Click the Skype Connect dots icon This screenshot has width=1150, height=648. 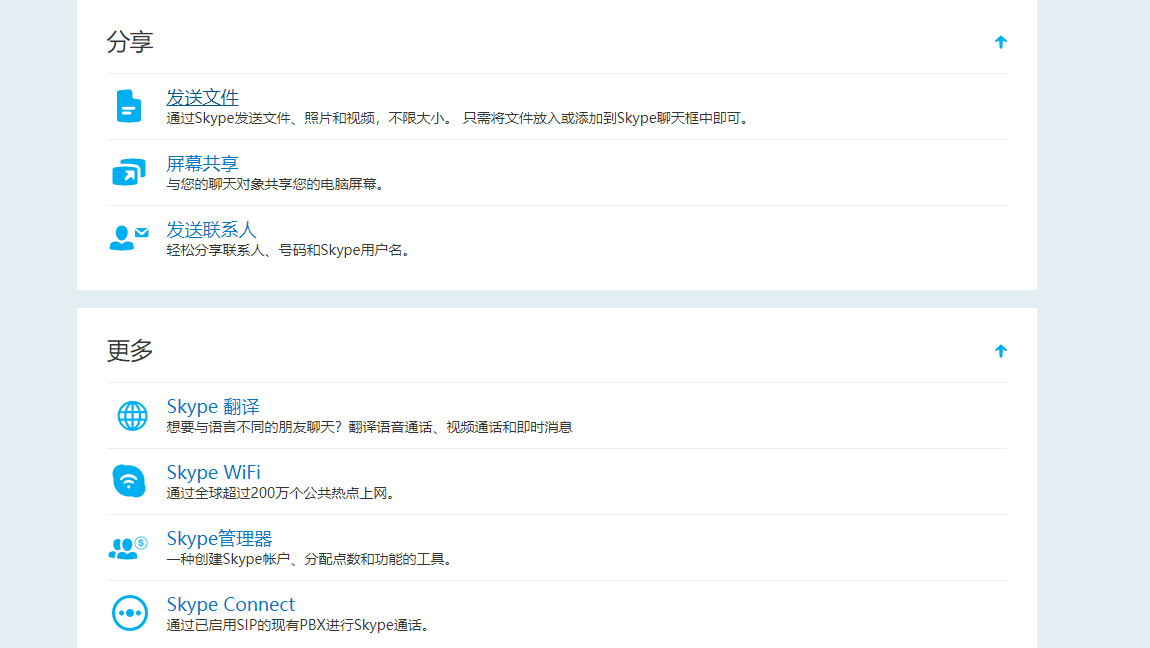pyautogui.click(x=130, y=613)
